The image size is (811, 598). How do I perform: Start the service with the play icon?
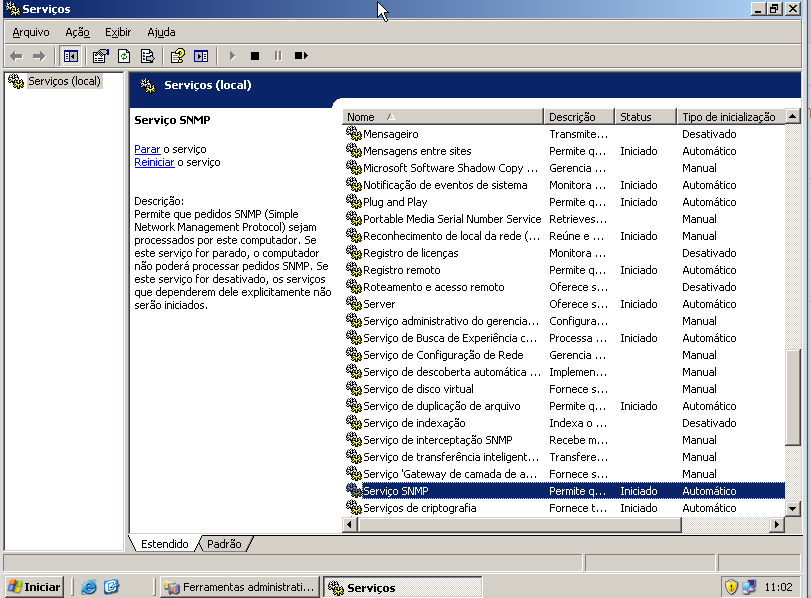(x=231, y=56)
